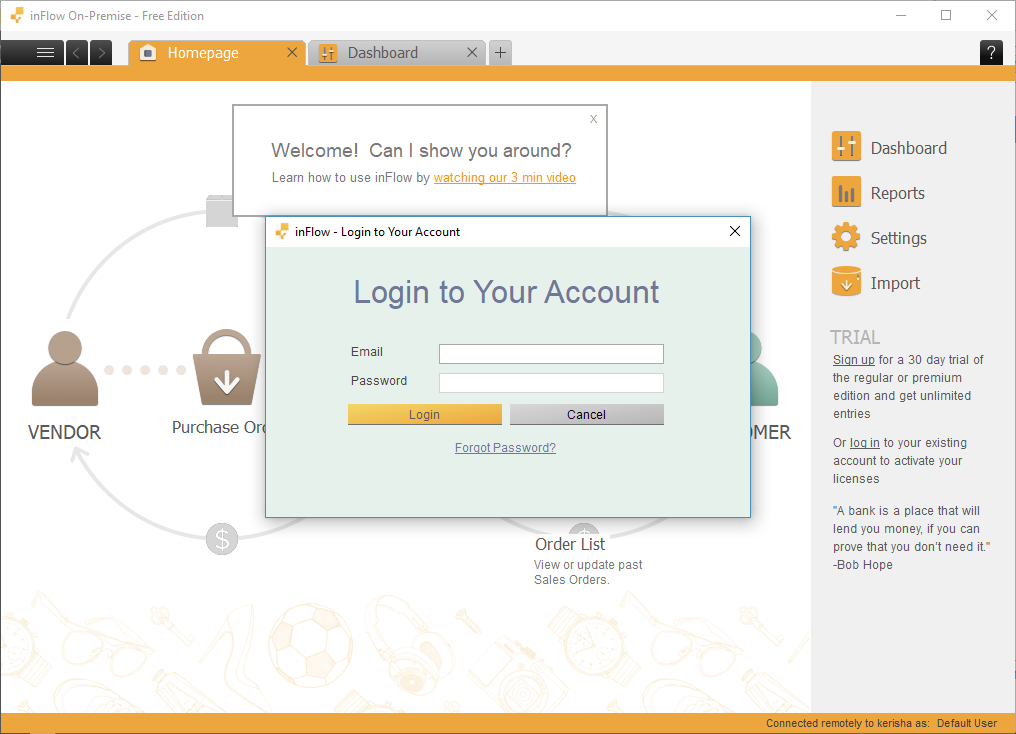Open help with the question mark icon

pos(991,52)
